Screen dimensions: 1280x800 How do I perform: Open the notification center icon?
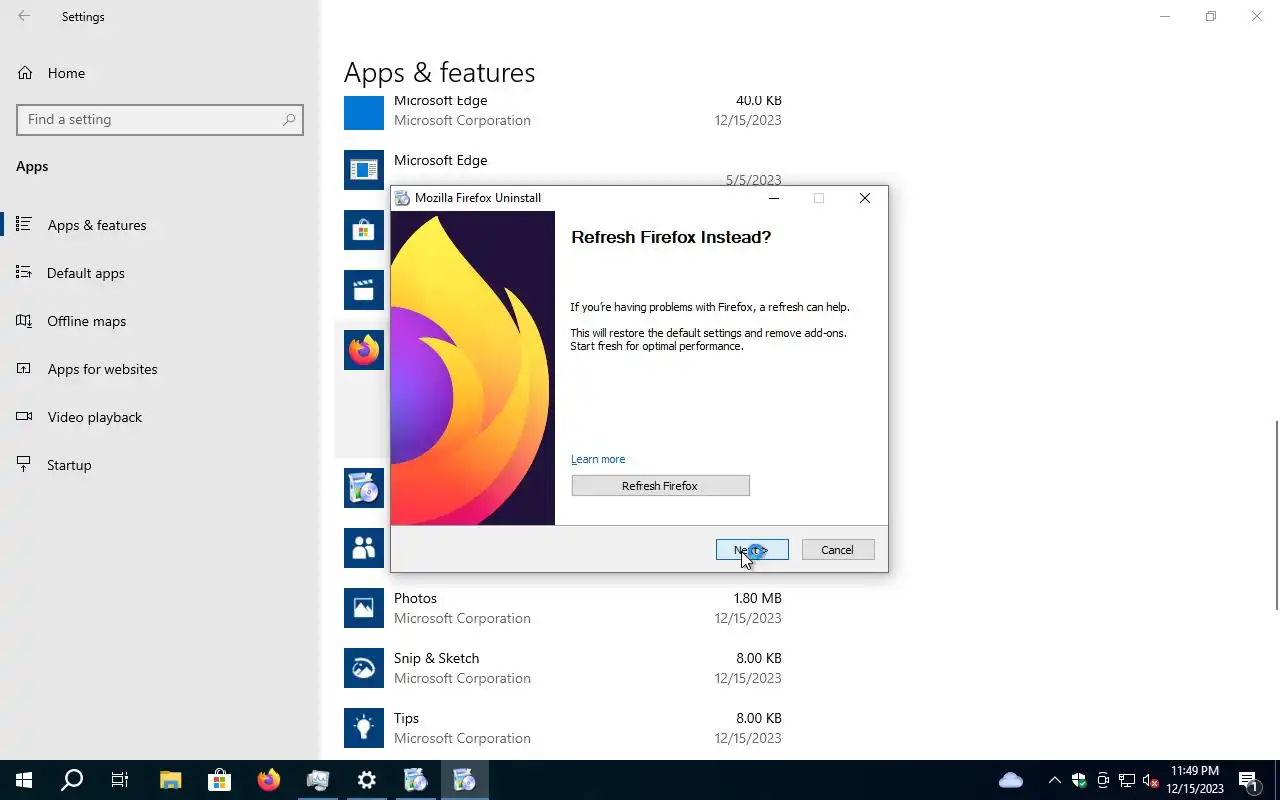[1248, 780]
